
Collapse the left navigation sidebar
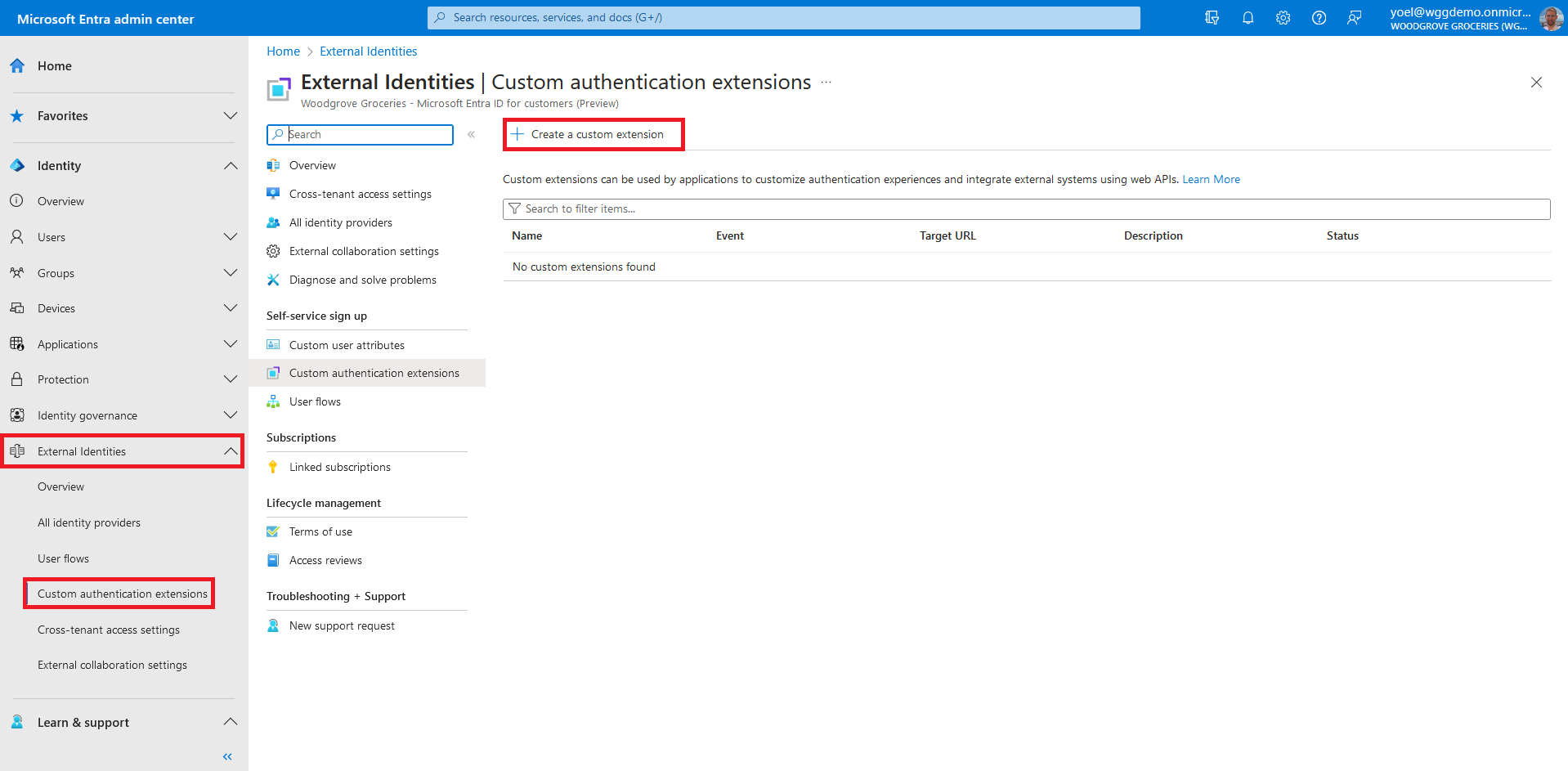(227, 756)
